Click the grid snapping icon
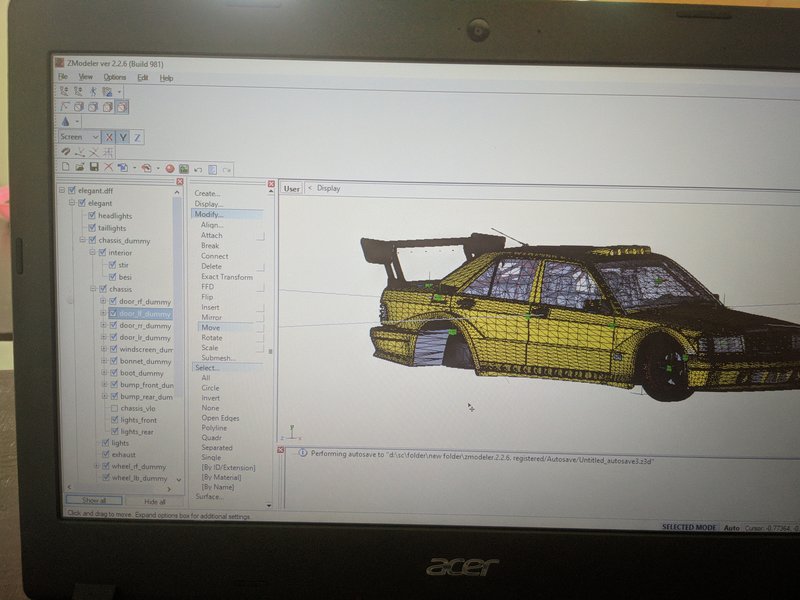 (108, 153)
